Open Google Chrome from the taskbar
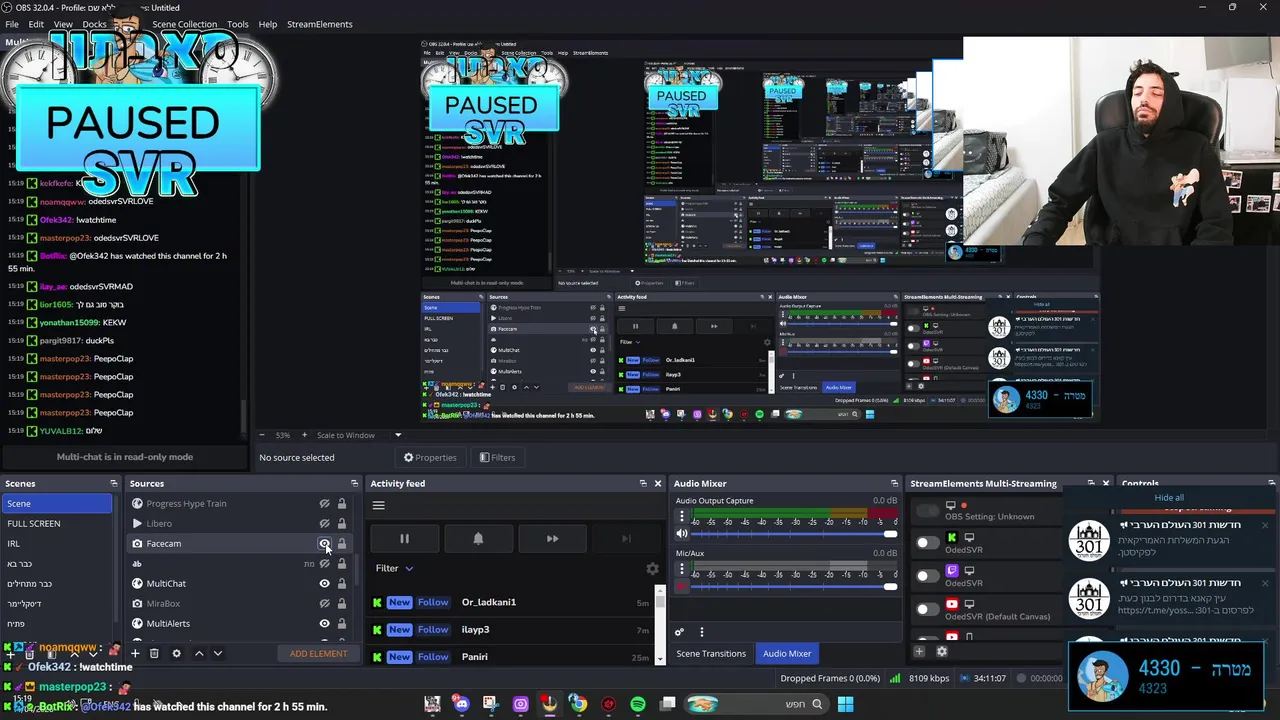Image resolution: width=1280 pixels, height=720 pixels. (x=578, y=704)
